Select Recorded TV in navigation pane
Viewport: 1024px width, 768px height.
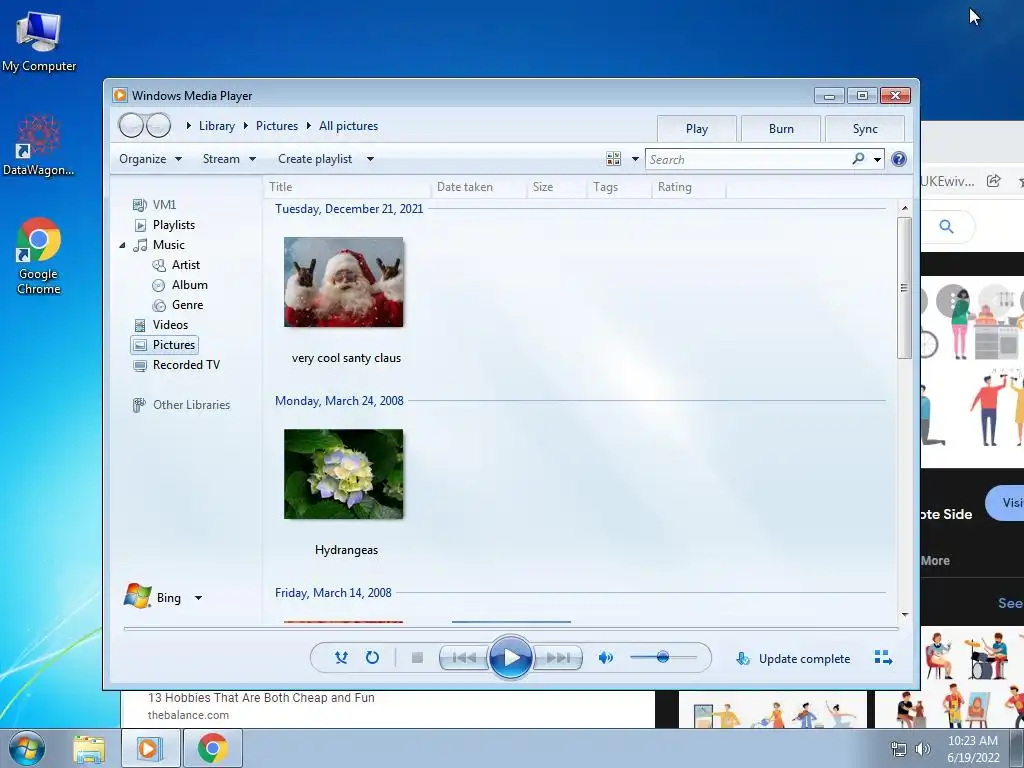point(177,365)
